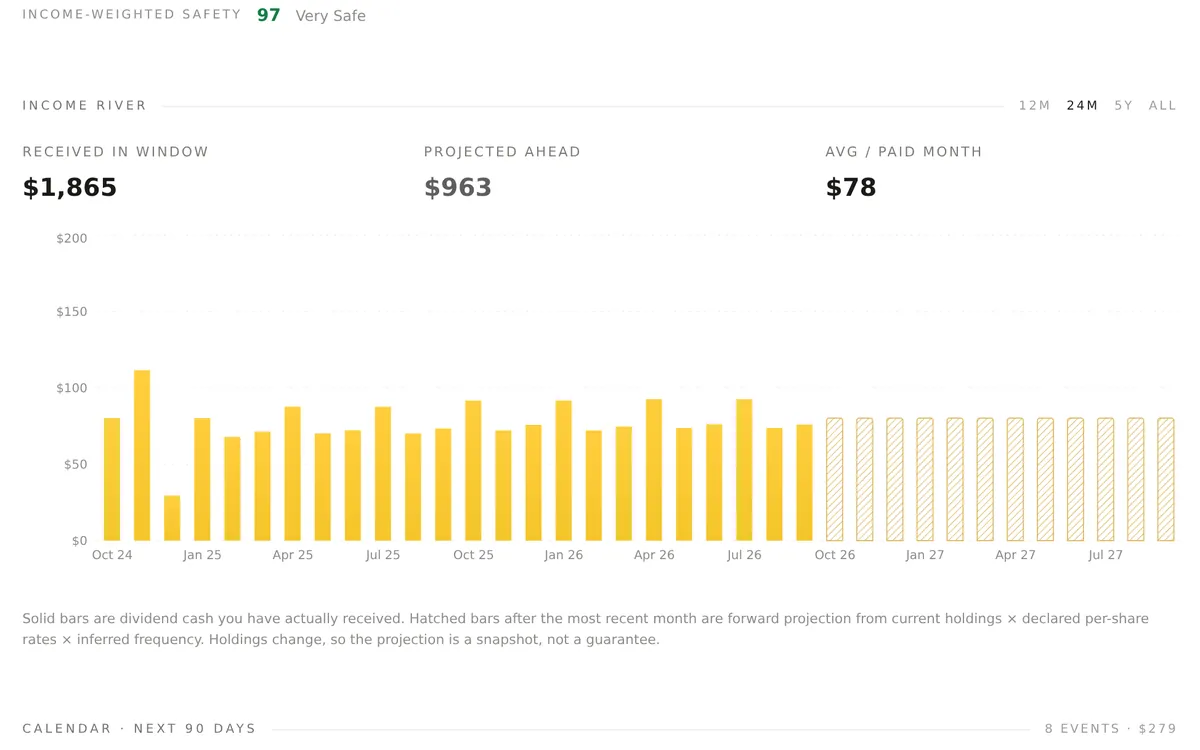Click the Jan 25 x-axis label
This screenshot has width=1200, height=750.
[x=202, y=555]
